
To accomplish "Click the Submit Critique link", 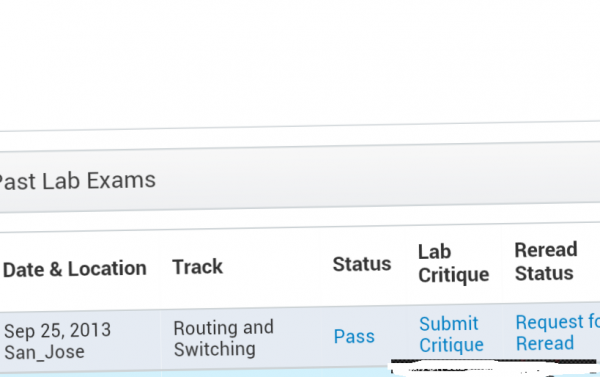I will point(452,334).
